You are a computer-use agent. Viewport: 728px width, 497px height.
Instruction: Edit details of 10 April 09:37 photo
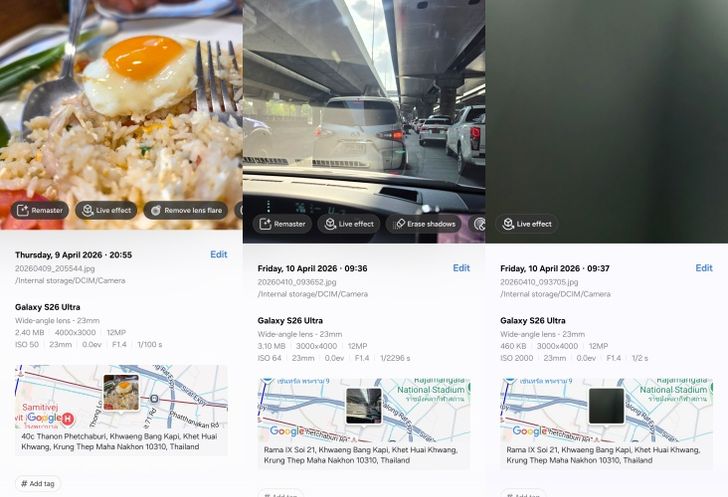tap(704, 268)
